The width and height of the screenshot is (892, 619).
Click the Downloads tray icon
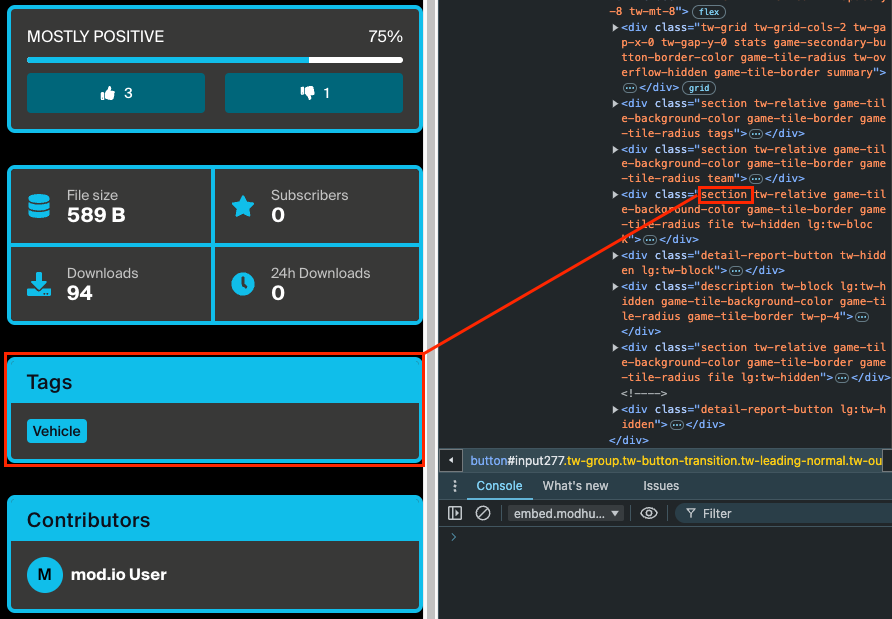click(x=39, y=284)
